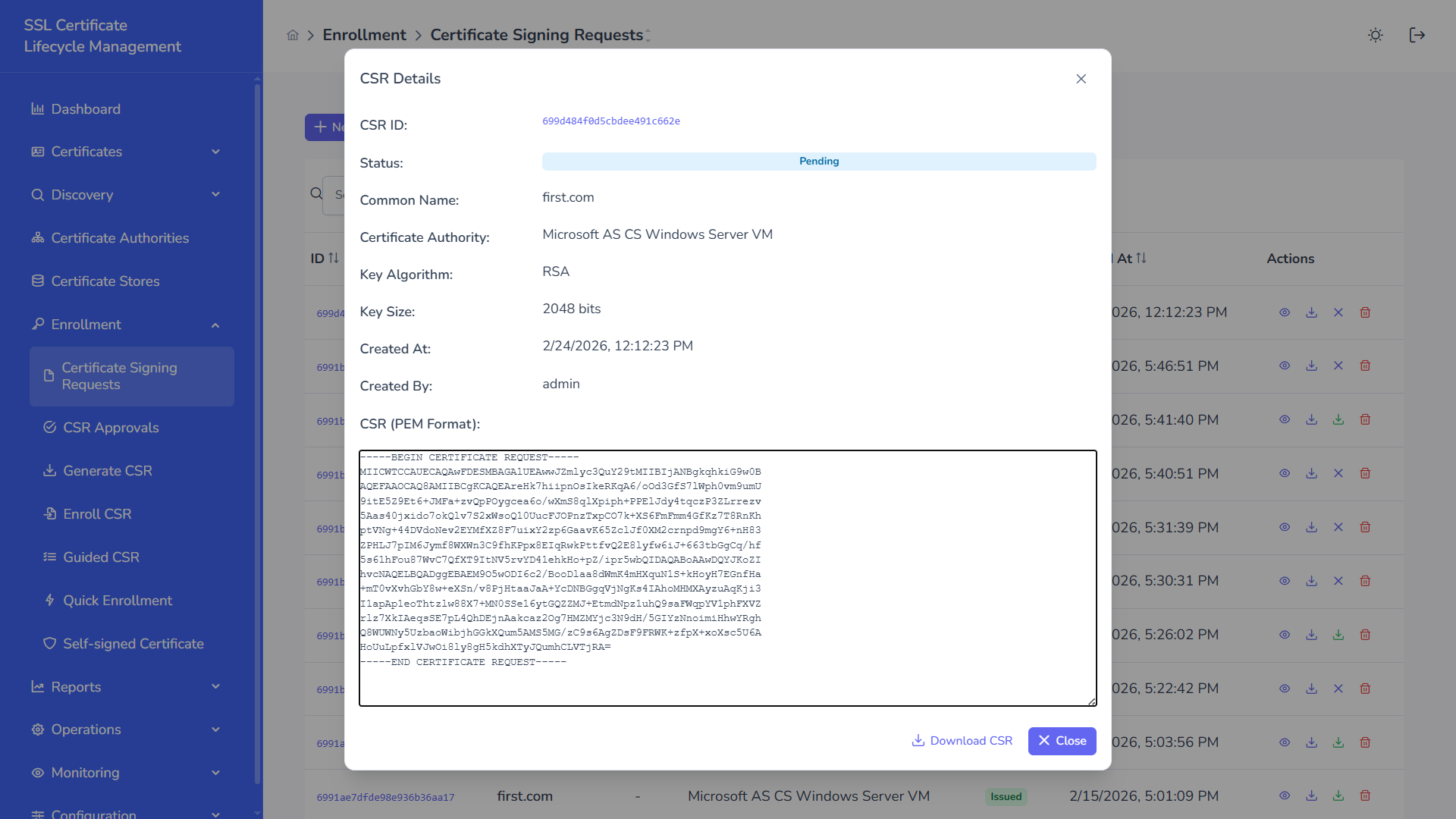Click download icon in the 5:46:51 PM row
Image resolution: width=1456 pixels, height=819 pixels.
pos(1311,366)
